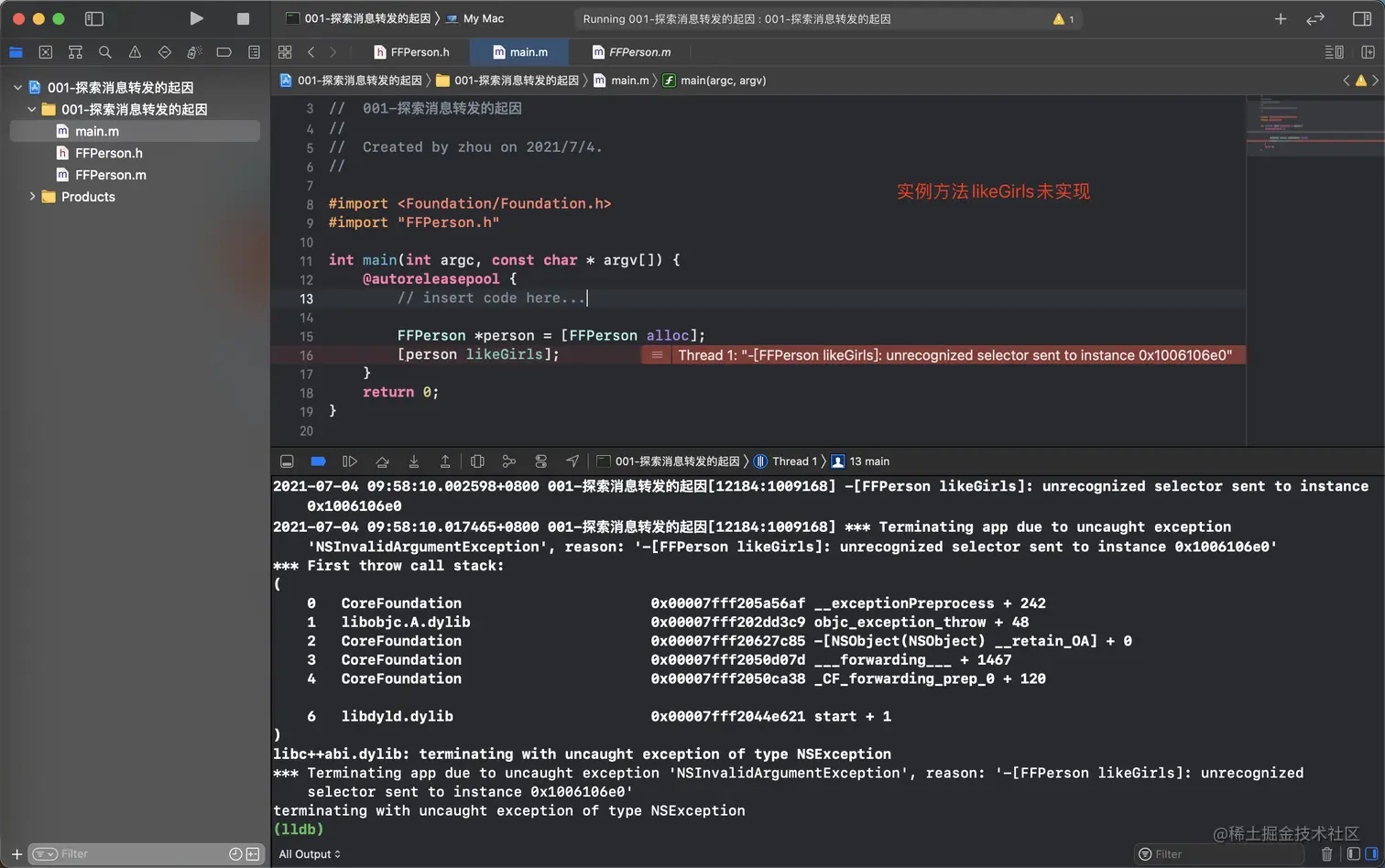Step into the function call
Screen dimensions: 1385x868
[x=414, y=461]
